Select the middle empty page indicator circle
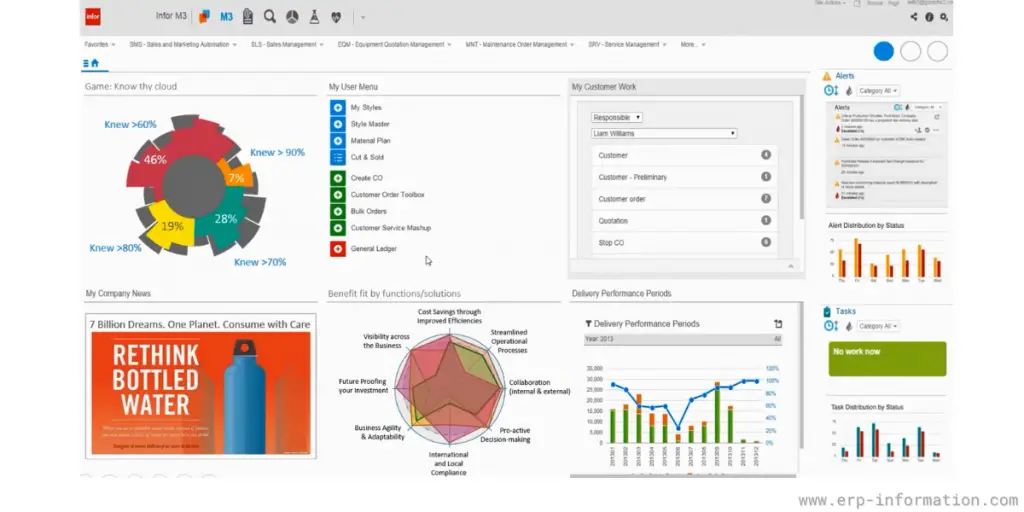 point(910,52)
